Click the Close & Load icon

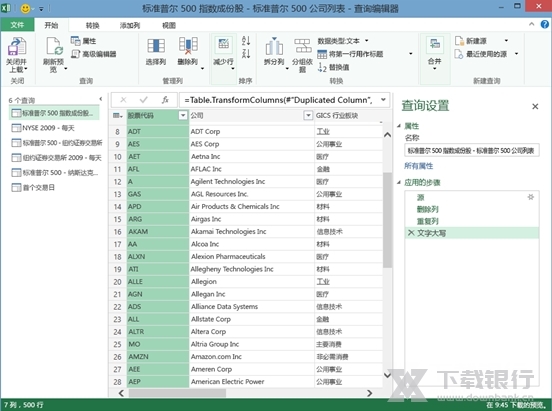pyautogui.click(x=17, y=47)
